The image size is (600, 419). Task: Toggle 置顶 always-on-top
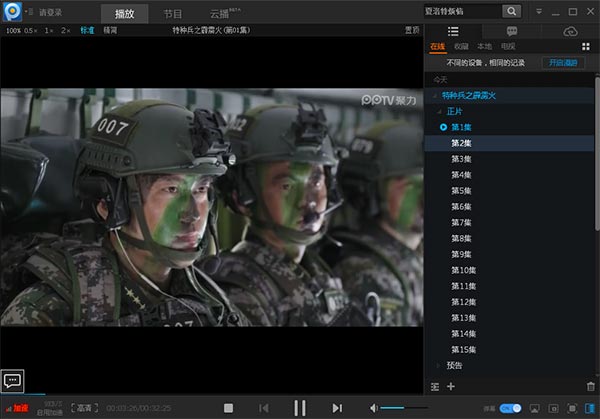click(412, 30)
